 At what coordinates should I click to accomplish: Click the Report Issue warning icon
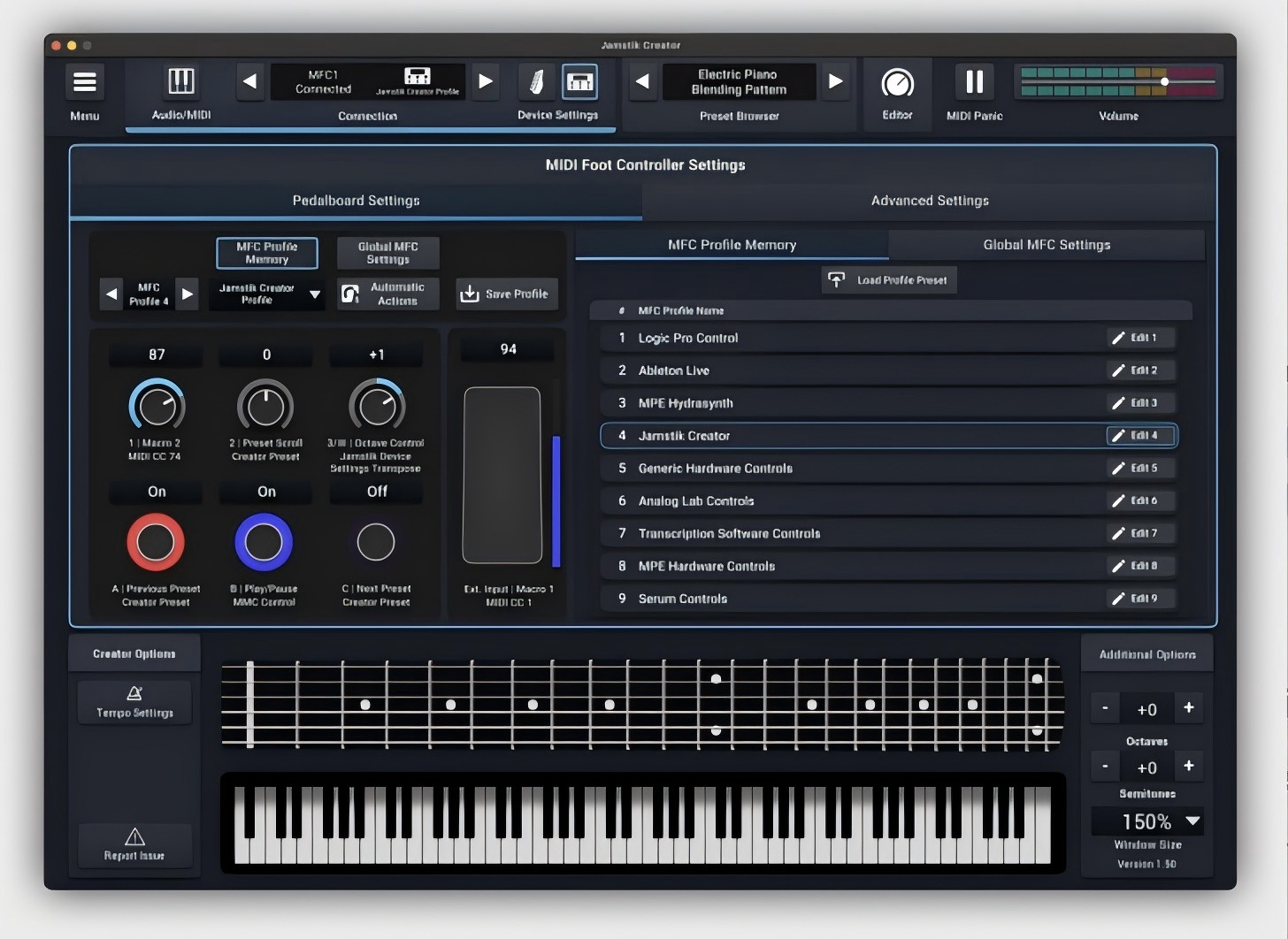point(134,836)
